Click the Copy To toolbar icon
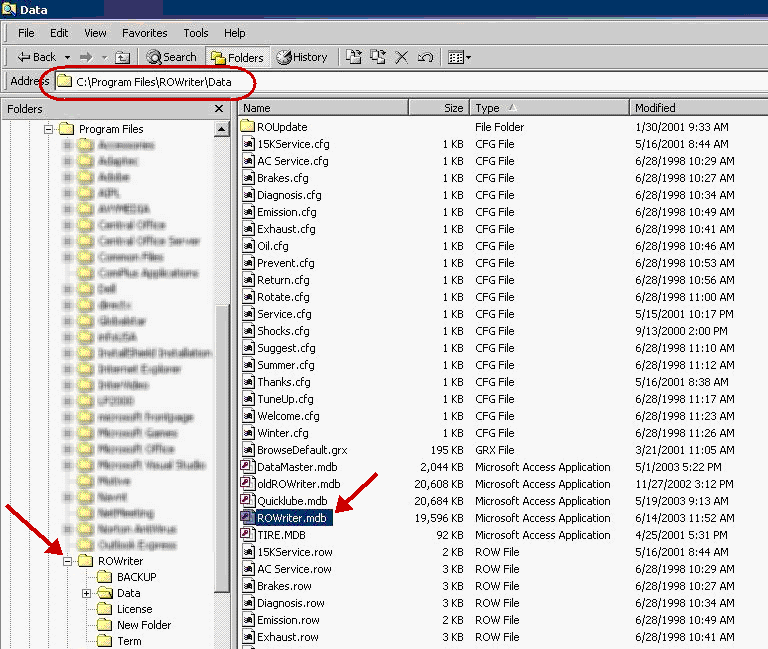This screenshot has width=768, height=649. (x=378, y=57)
